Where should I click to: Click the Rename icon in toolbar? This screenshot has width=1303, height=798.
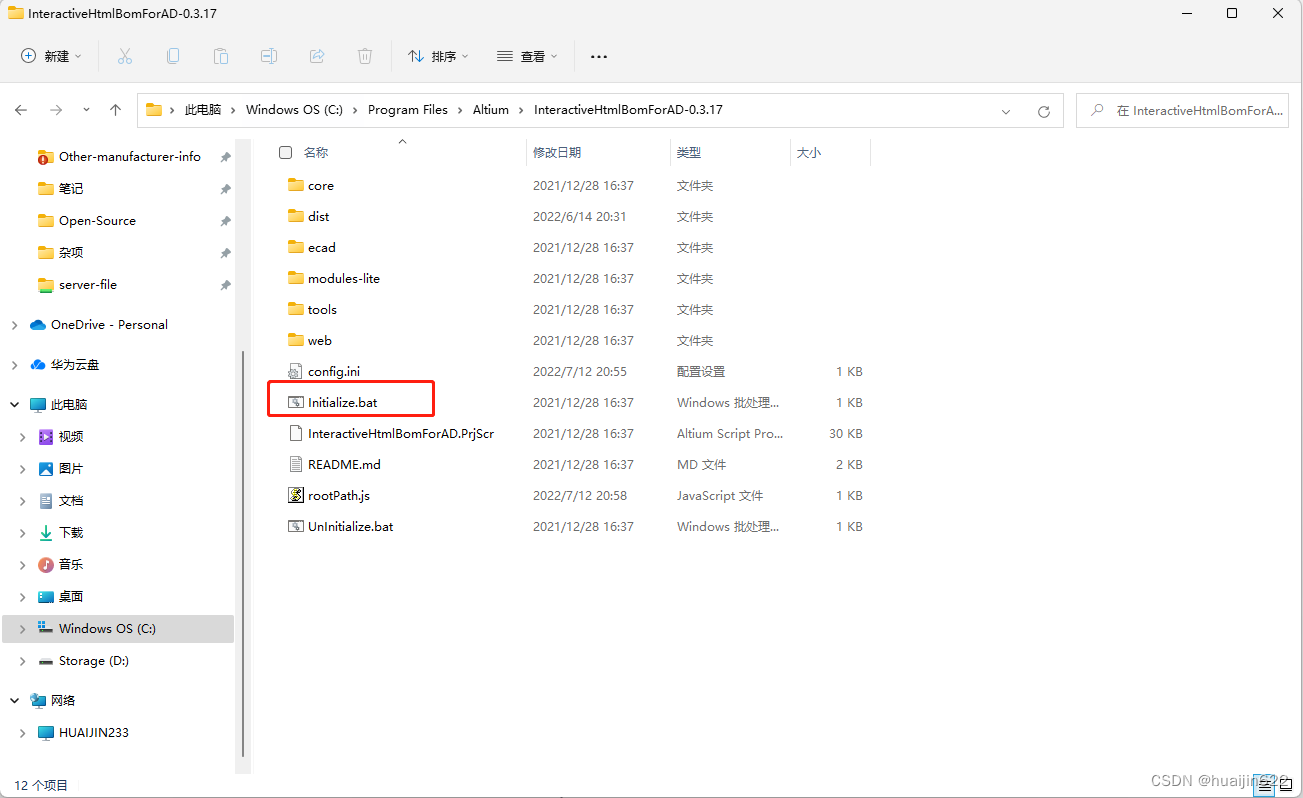coord(269,56)
